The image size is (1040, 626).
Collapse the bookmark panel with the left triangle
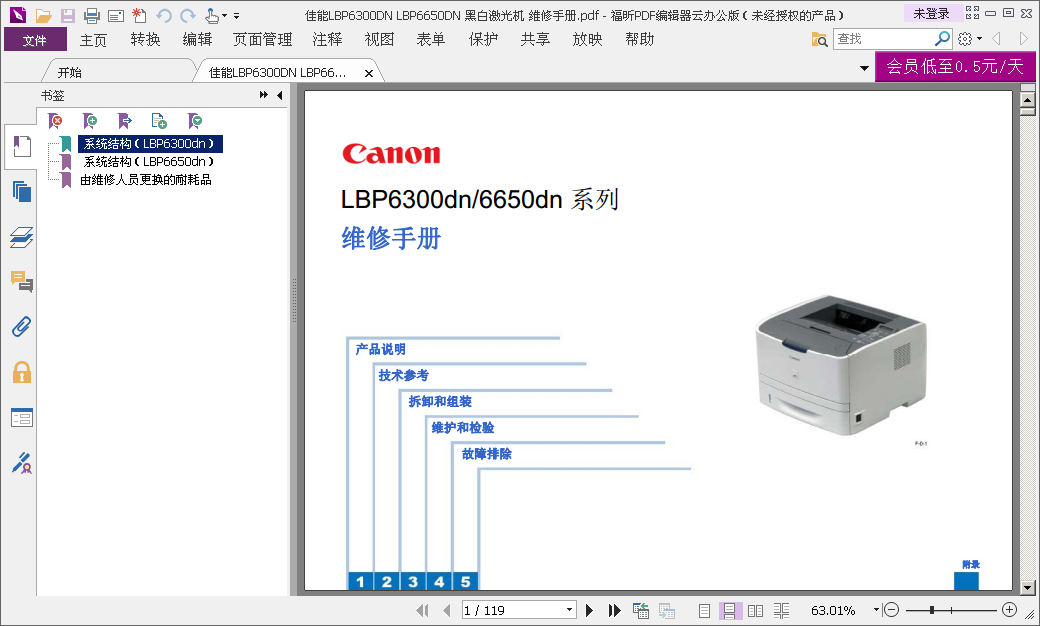pos(280,95)
